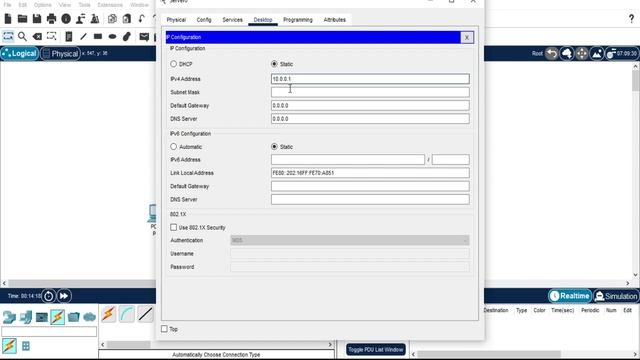Enable Use 802.1X Security checkbox
Screen dimensions: 640x360
173,227
